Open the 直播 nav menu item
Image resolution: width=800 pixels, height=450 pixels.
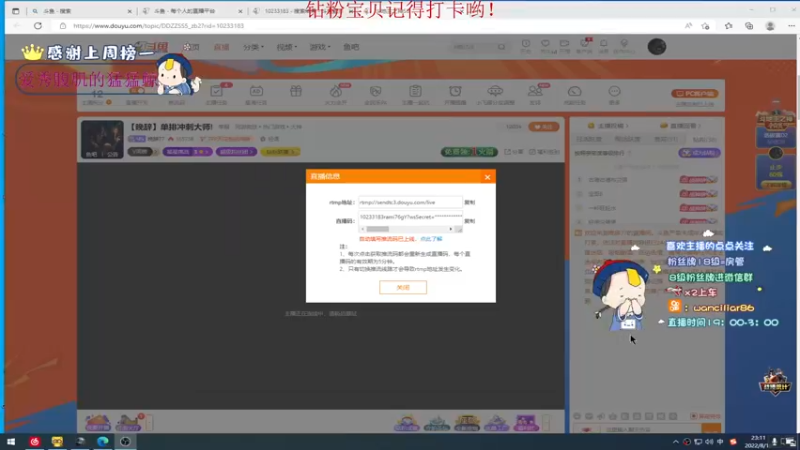(x=221, y=47)
